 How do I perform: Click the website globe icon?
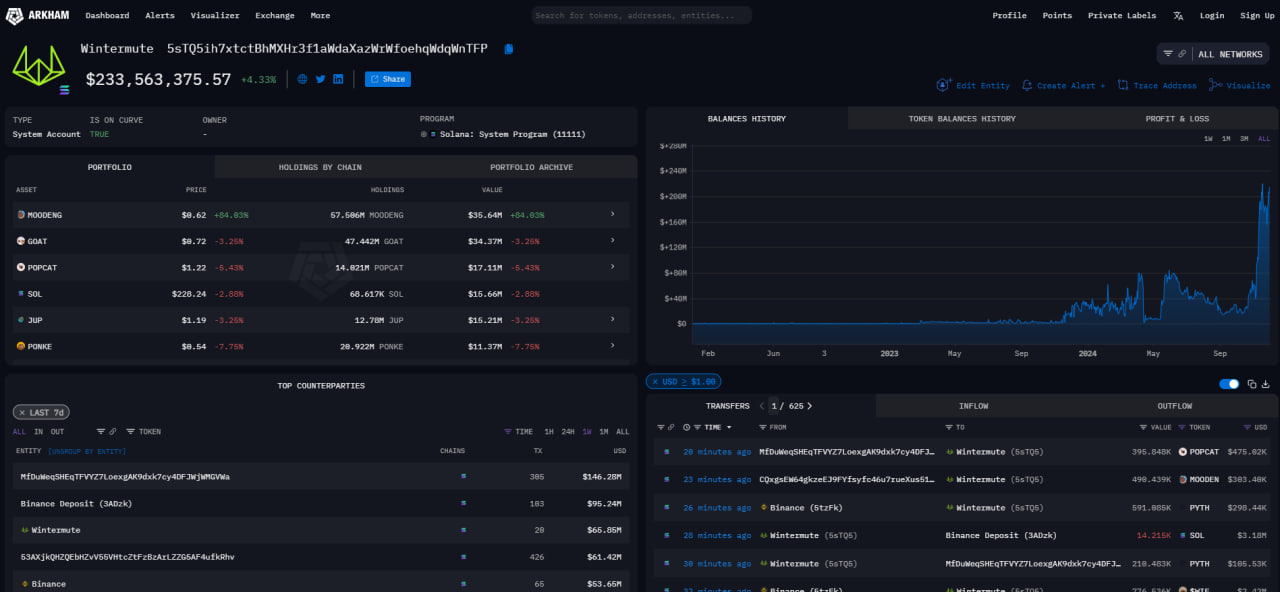(x=303, y=79)
